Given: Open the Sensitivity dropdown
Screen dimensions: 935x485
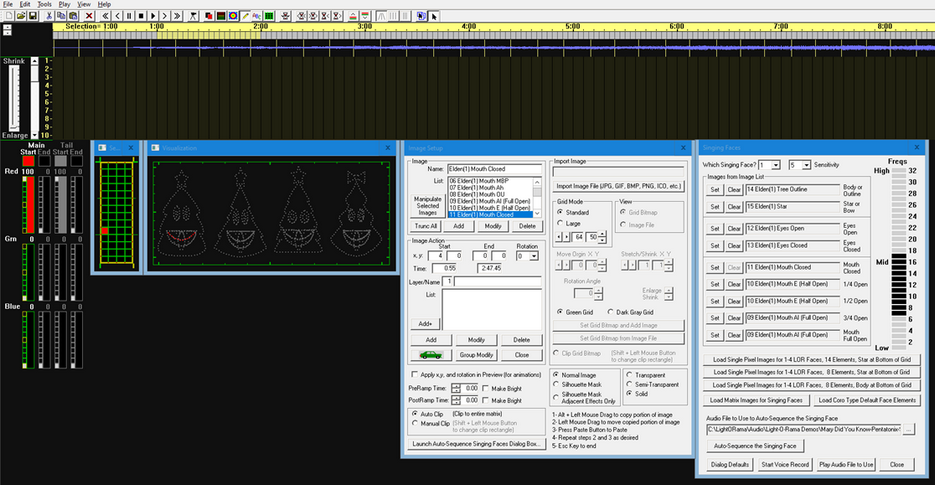Looking at the screenshot, I should 805,164.
